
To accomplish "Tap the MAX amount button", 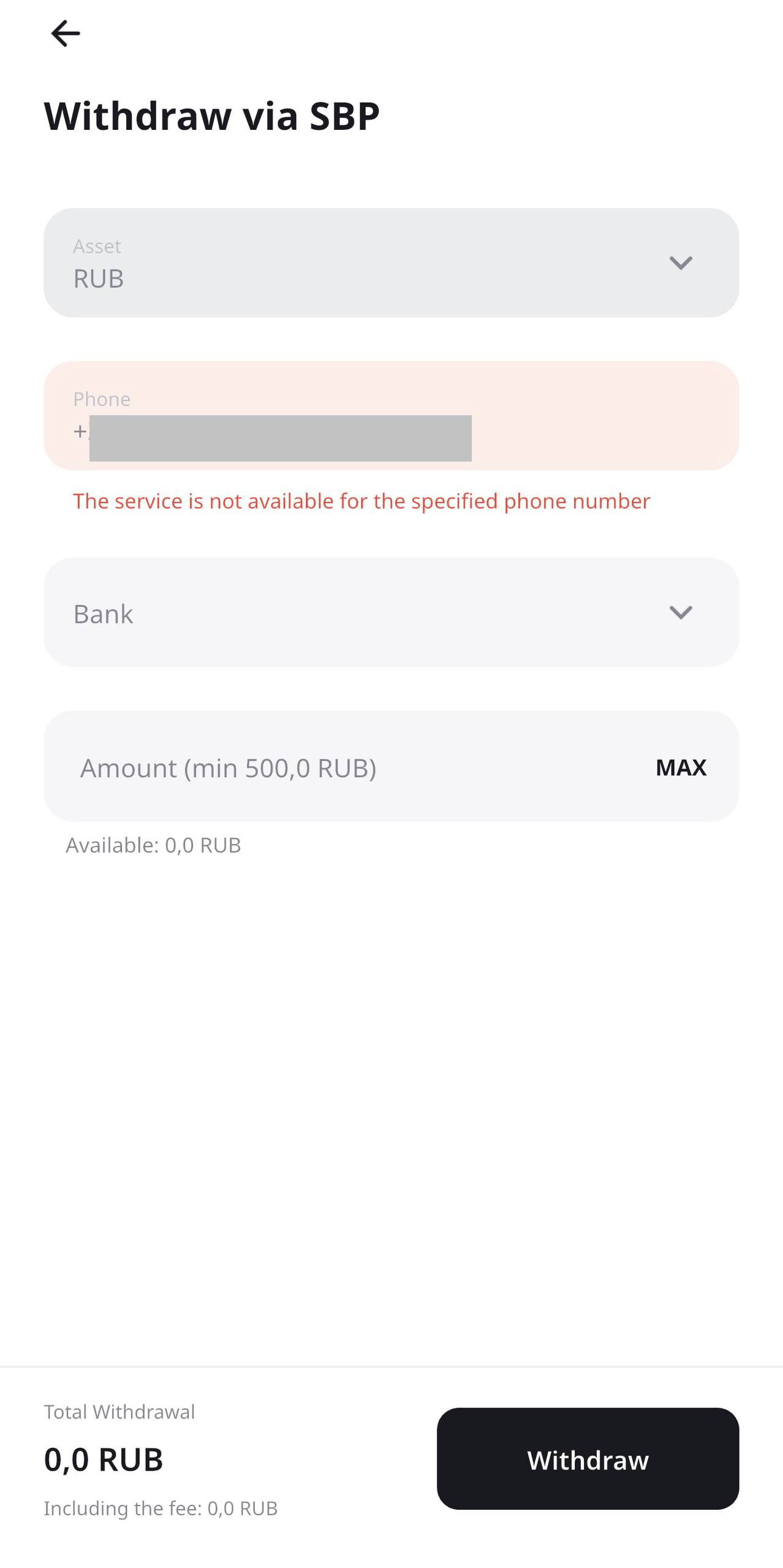I will pyautogui.click(x=681, y=767).
